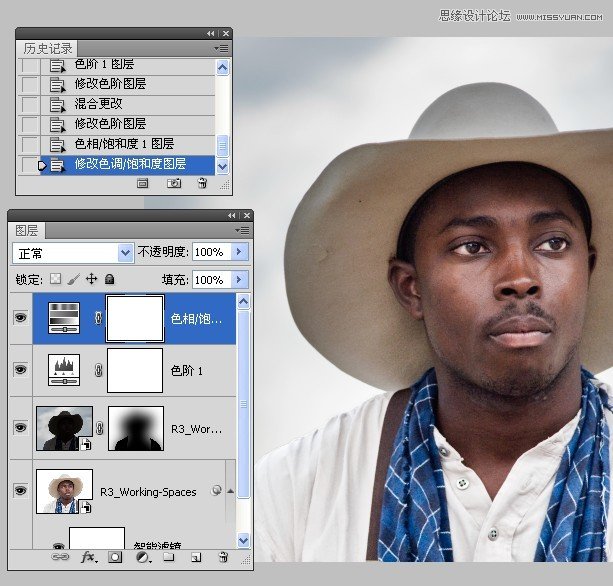Hide the 色阶 1 layer

pyautogui.click(x=20, y=369)
